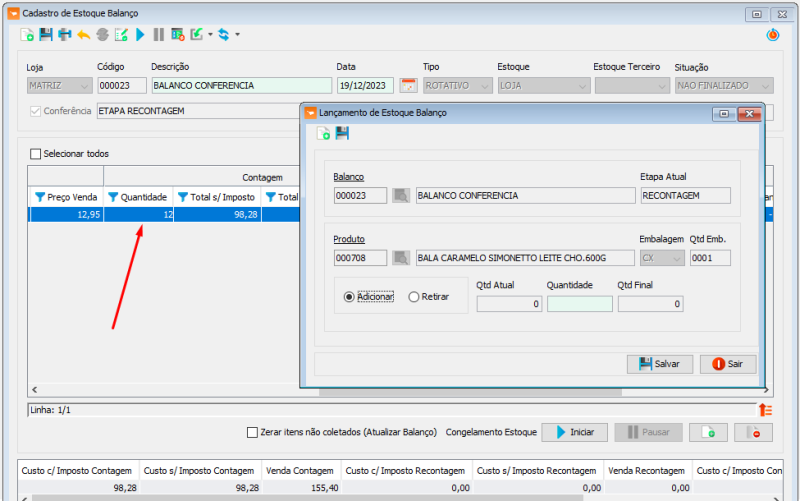Click the cell with total 98,28 in selected row
Screen dimensions: 800x501
click(217, 214)
